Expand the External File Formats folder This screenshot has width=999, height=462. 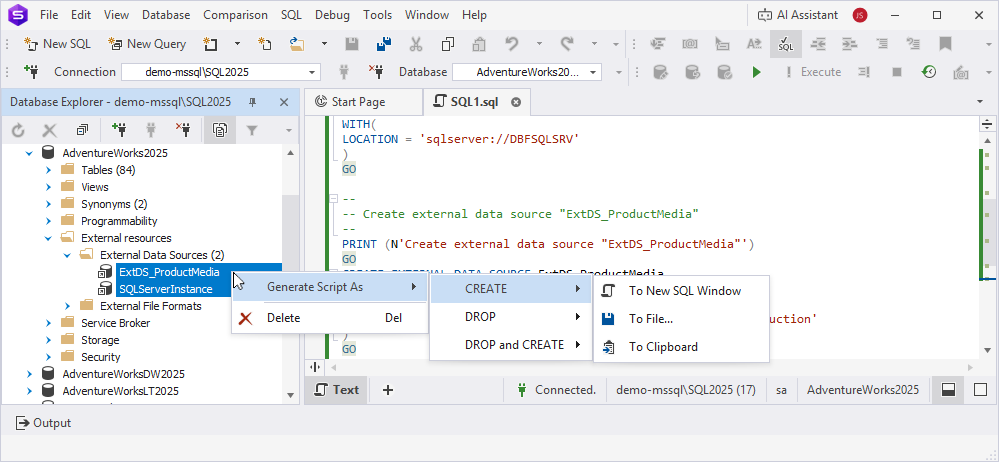pos(68,307)
